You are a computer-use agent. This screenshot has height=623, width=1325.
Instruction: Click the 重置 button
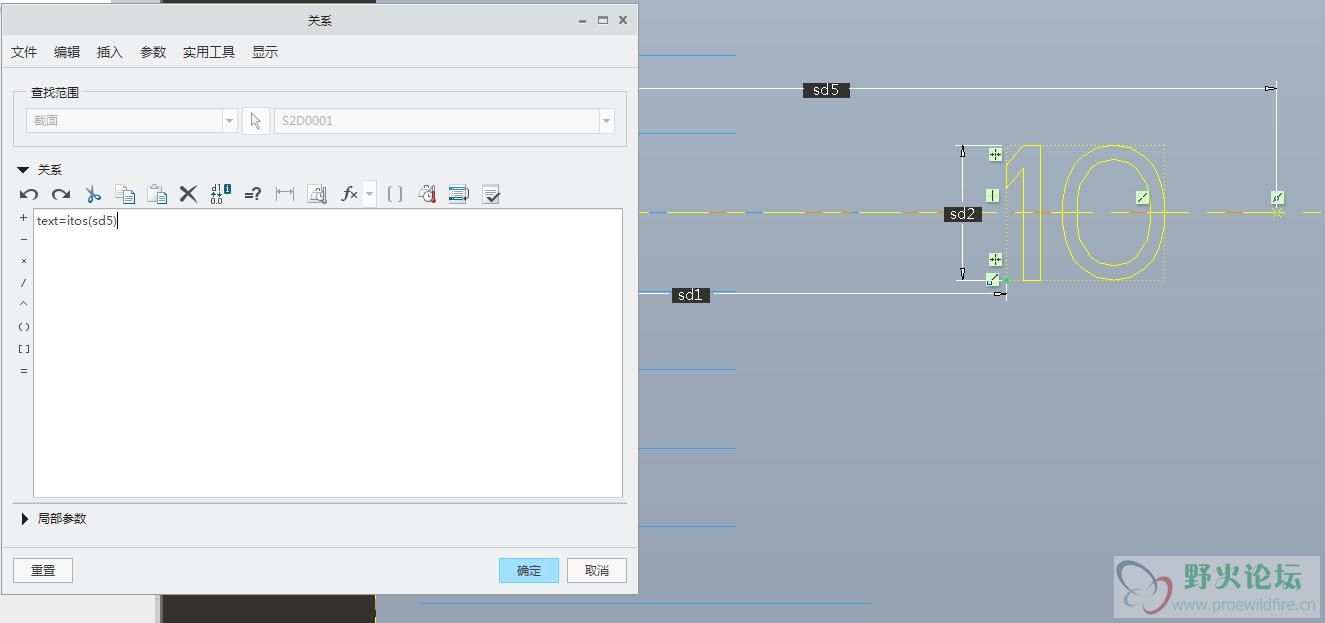pos(43,570)
